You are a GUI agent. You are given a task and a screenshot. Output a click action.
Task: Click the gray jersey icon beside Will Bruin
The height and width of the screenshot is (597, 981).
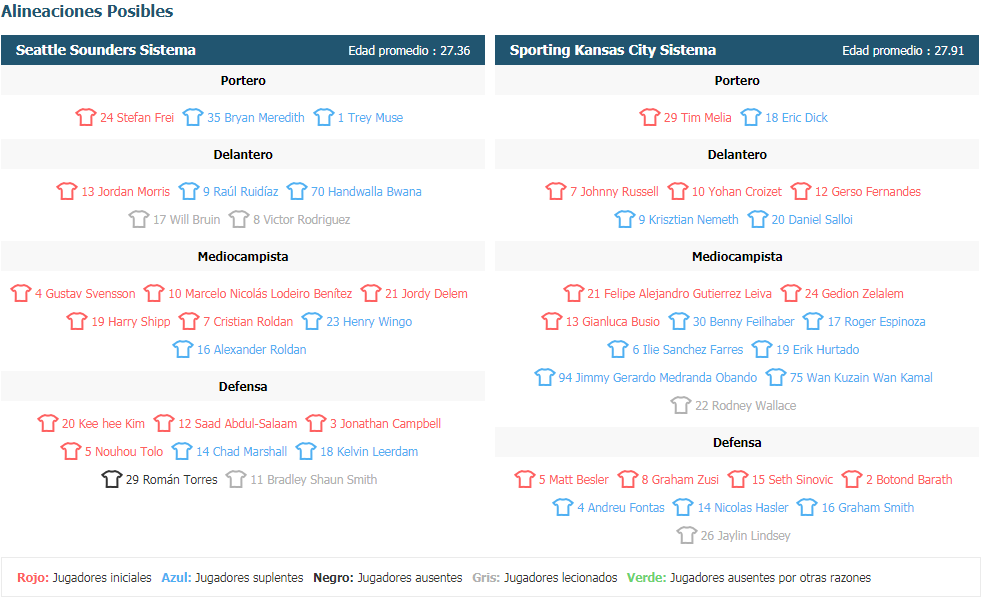coord(138,219)
